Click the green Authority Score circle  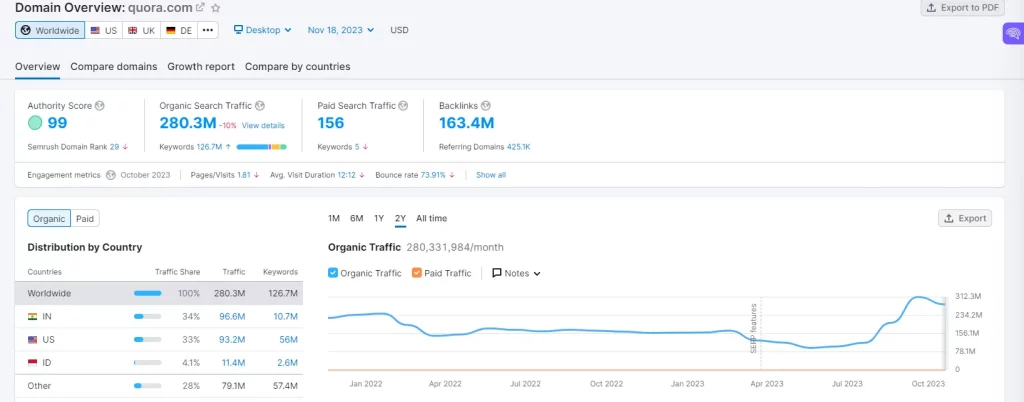click(x=35, y=123)
